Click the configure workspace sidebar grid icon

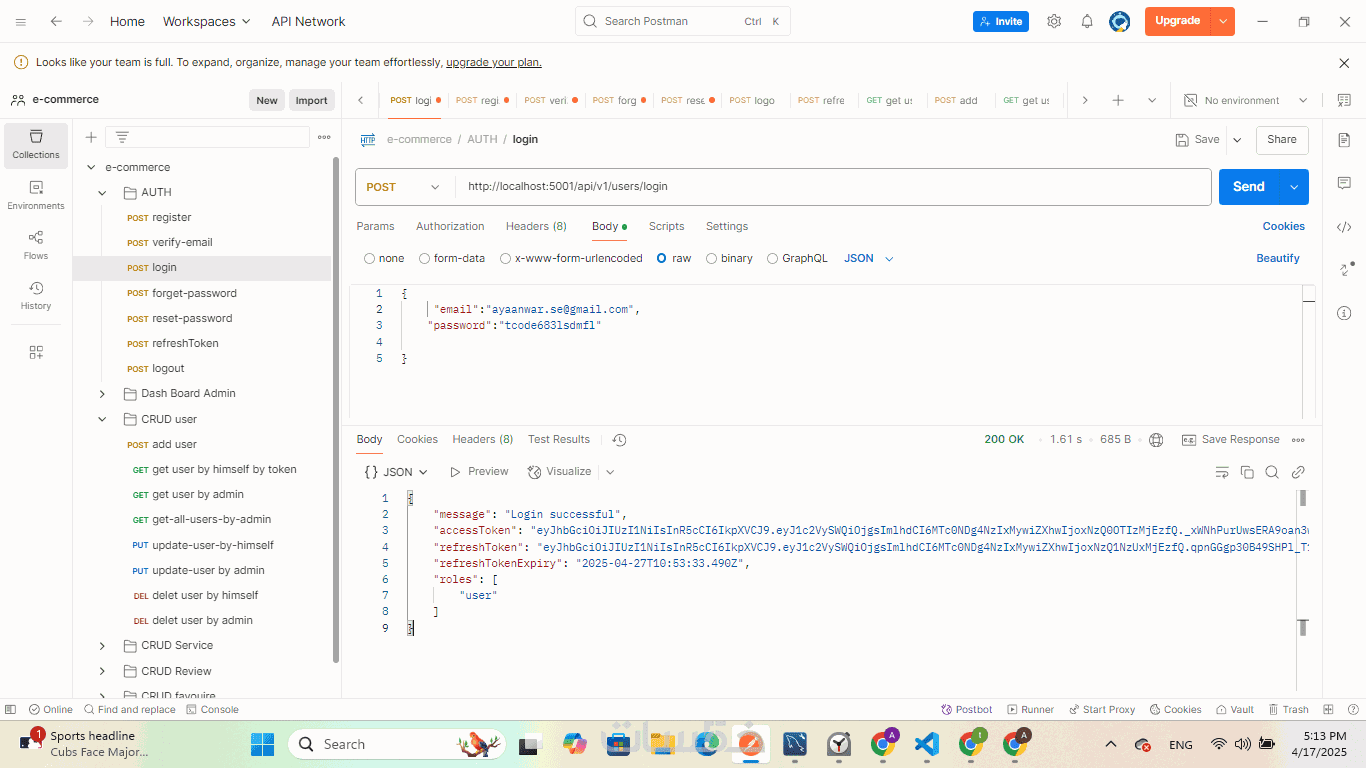pyautogui.click(x=36, y=352)
